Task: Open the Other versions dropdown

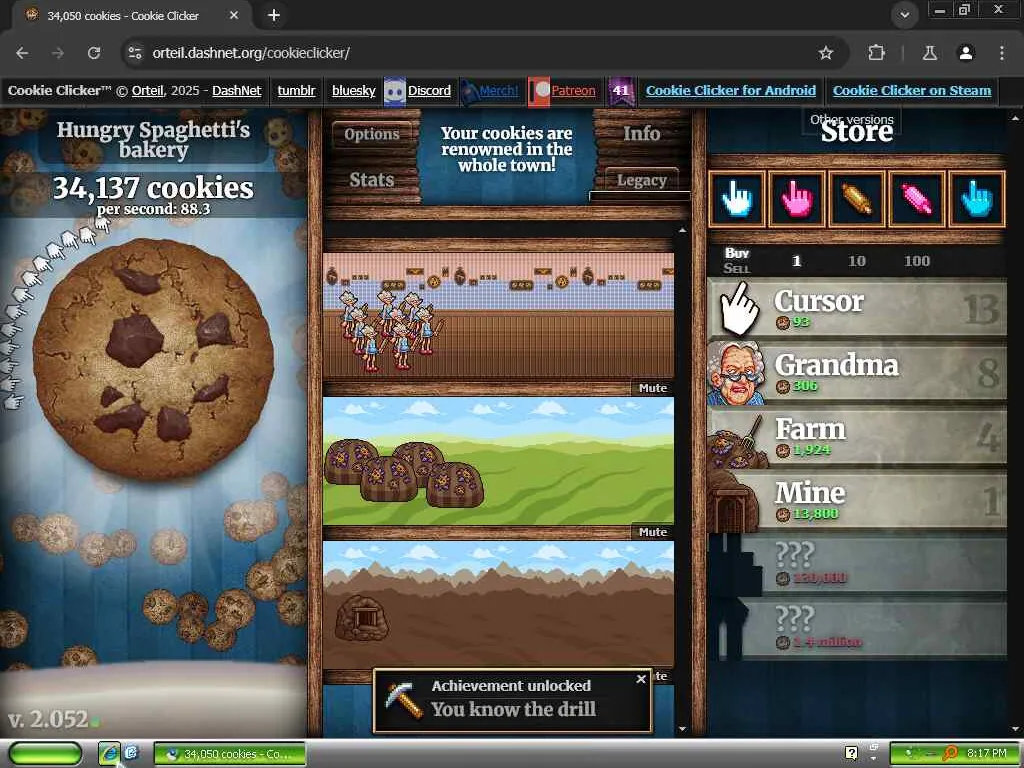Action: [852, 120]
